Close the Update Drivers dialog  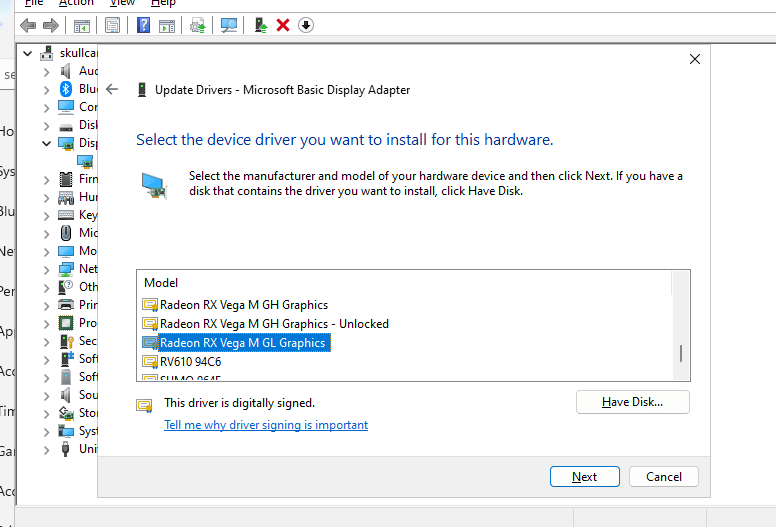695,59
